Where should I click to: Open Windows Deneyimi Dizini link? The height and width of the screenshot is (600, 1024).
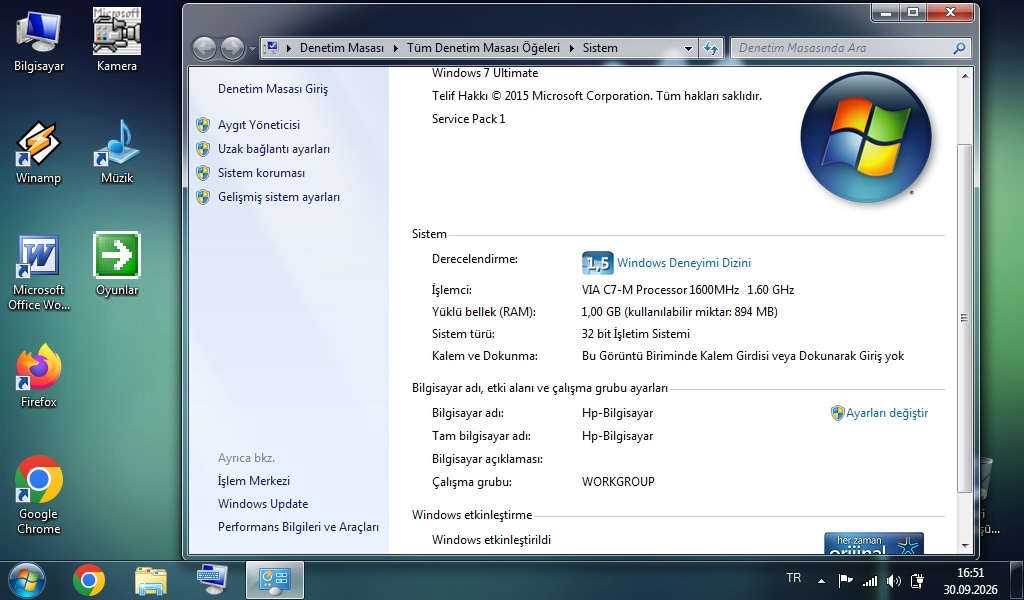coord(684,263)
